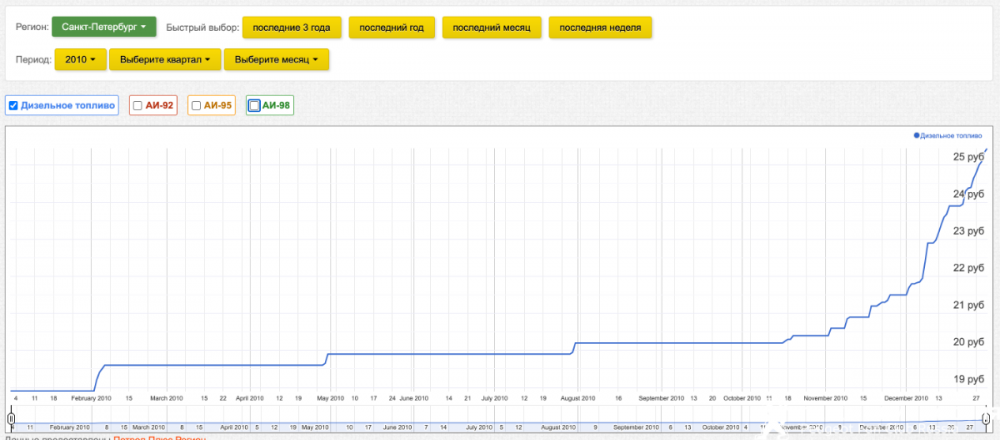1000x440 pixels.
Task: Click the Дизельное топливо legend dot
Action: (916, 134)
